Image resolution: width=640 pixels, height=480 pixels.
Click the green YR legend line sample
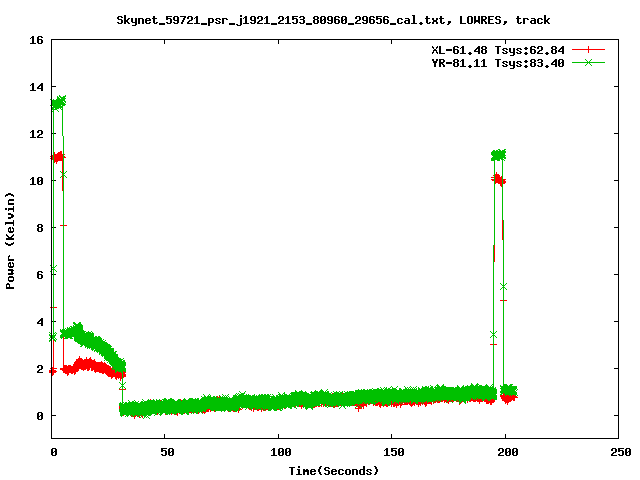(588, 62)
